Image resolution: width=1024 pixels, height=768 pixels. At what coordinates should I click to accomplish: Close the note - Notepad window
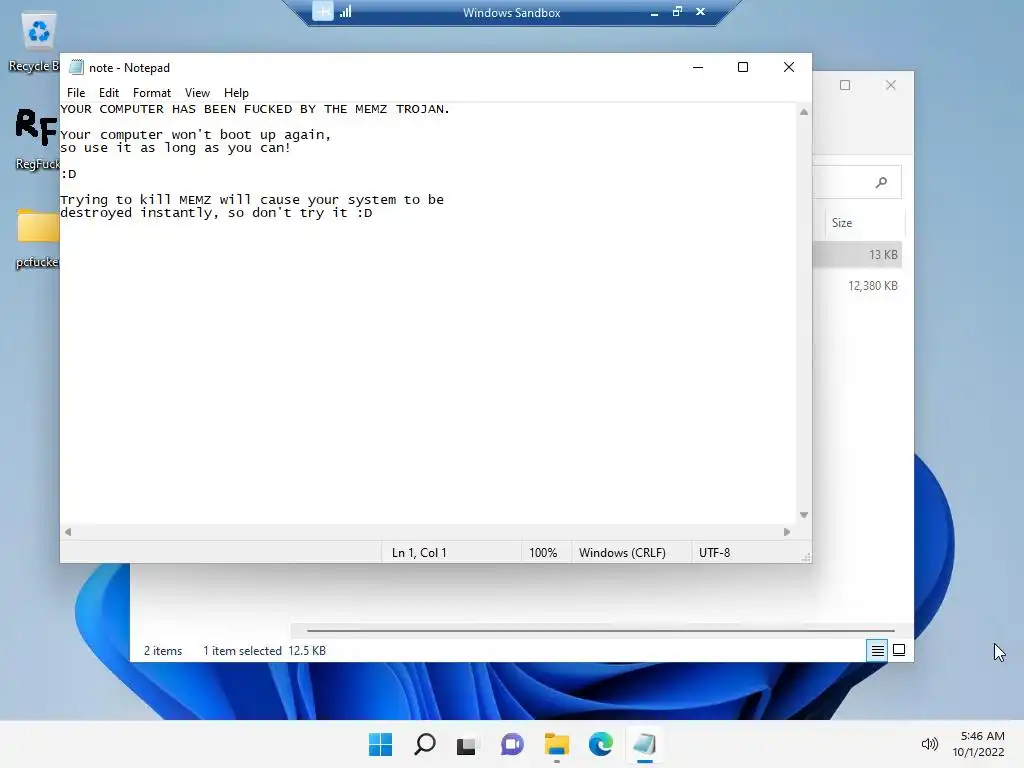click(788, 67)
